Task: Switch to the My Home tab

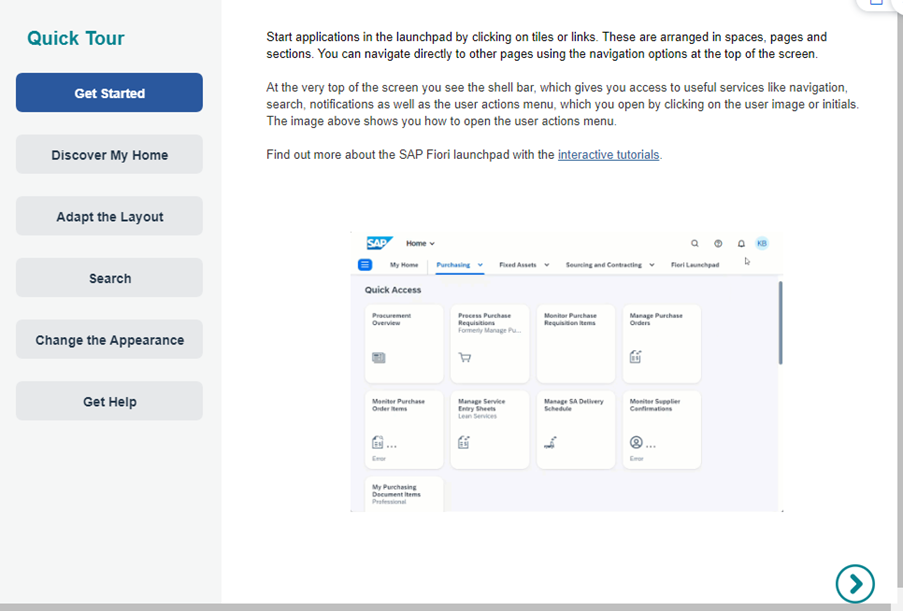Action: pyautogui.click(x=404, y=265)
